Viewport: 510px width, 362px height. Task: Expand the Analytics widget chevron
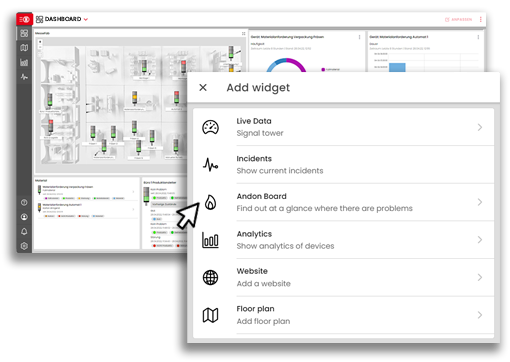[480, 240]
